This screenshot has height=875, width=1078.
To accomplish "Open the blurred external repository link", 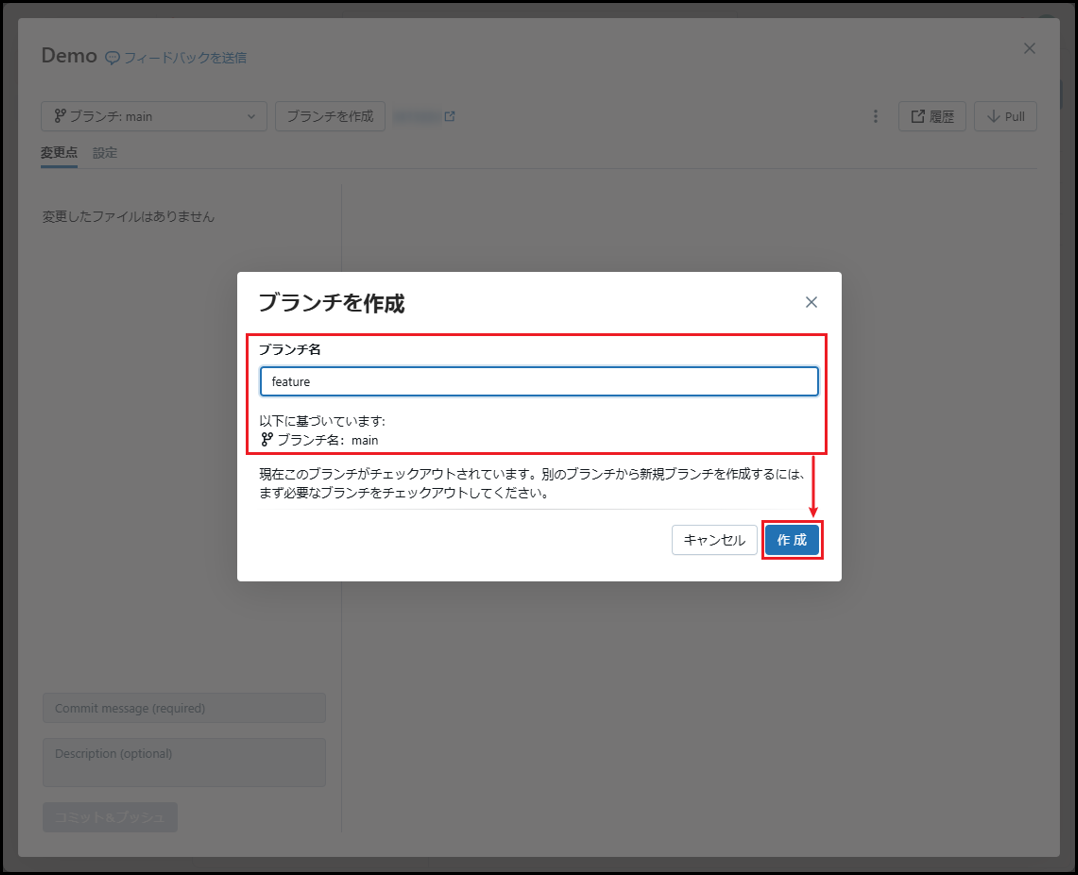I will [x=424, y=116].
